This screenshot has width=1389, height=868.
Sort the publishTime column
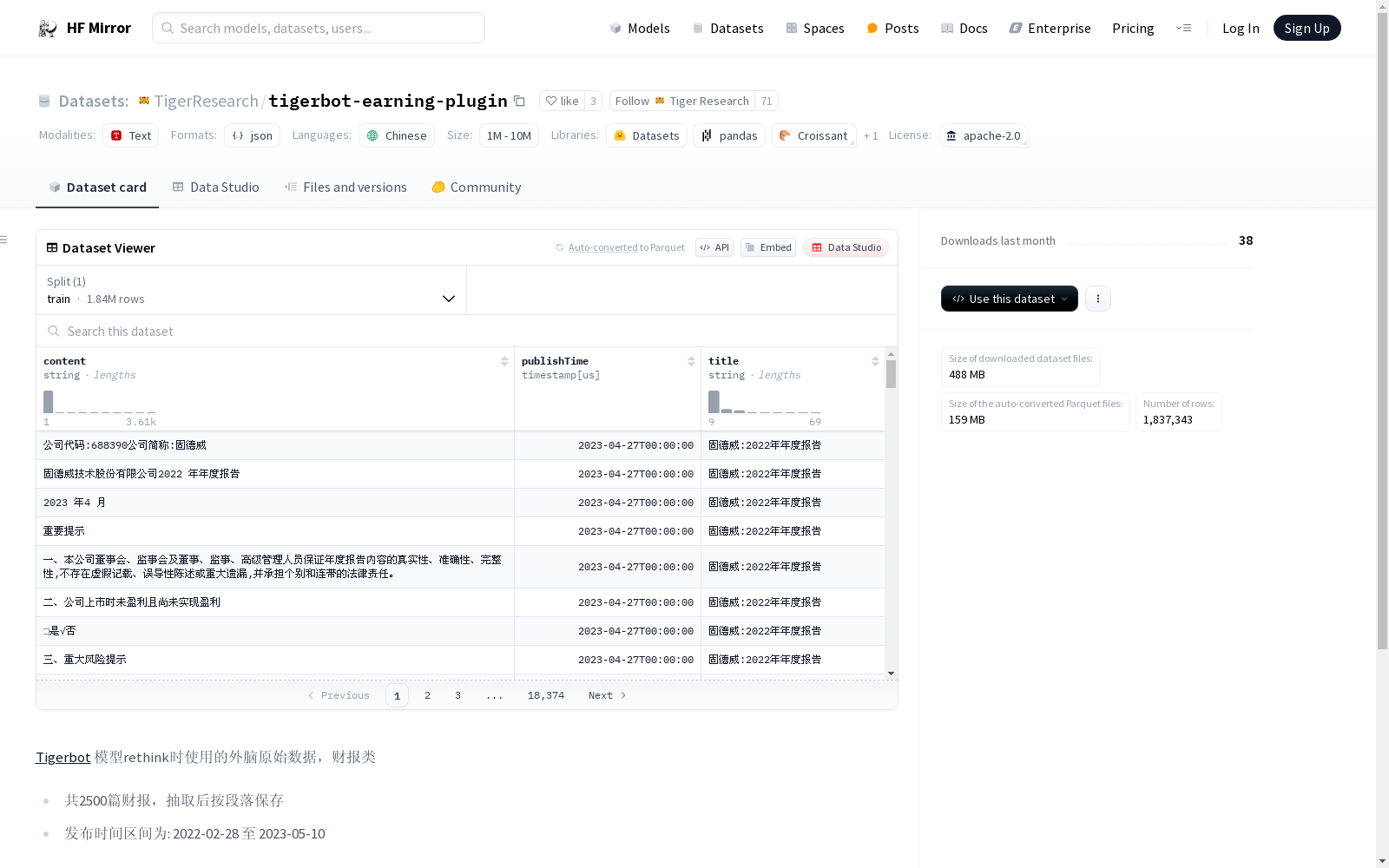(x=691, y=361)
